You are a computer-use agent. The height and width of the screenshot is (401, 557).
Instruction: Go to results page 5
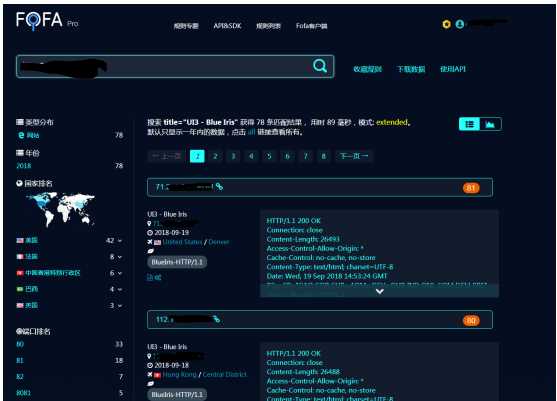[269, 156]
